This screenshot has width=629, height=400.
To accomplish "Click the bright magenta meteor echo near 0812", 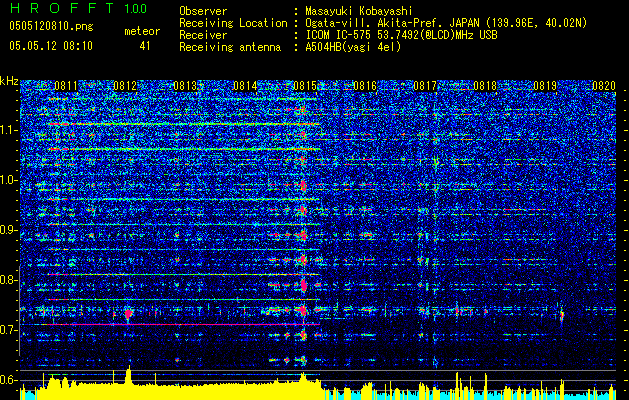I will click(x=128, y=314).
